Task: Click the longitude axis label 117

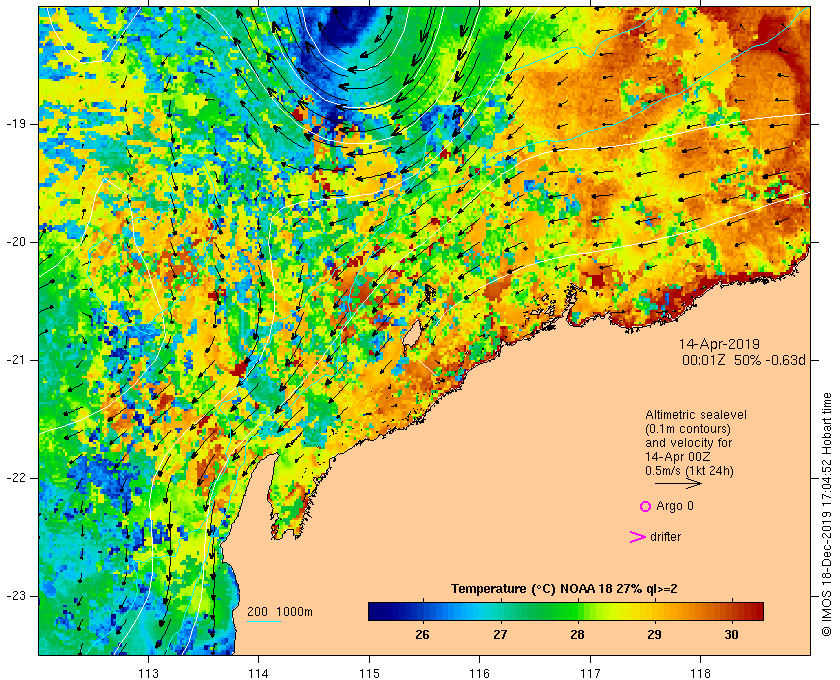Action: tap(590, 673)
